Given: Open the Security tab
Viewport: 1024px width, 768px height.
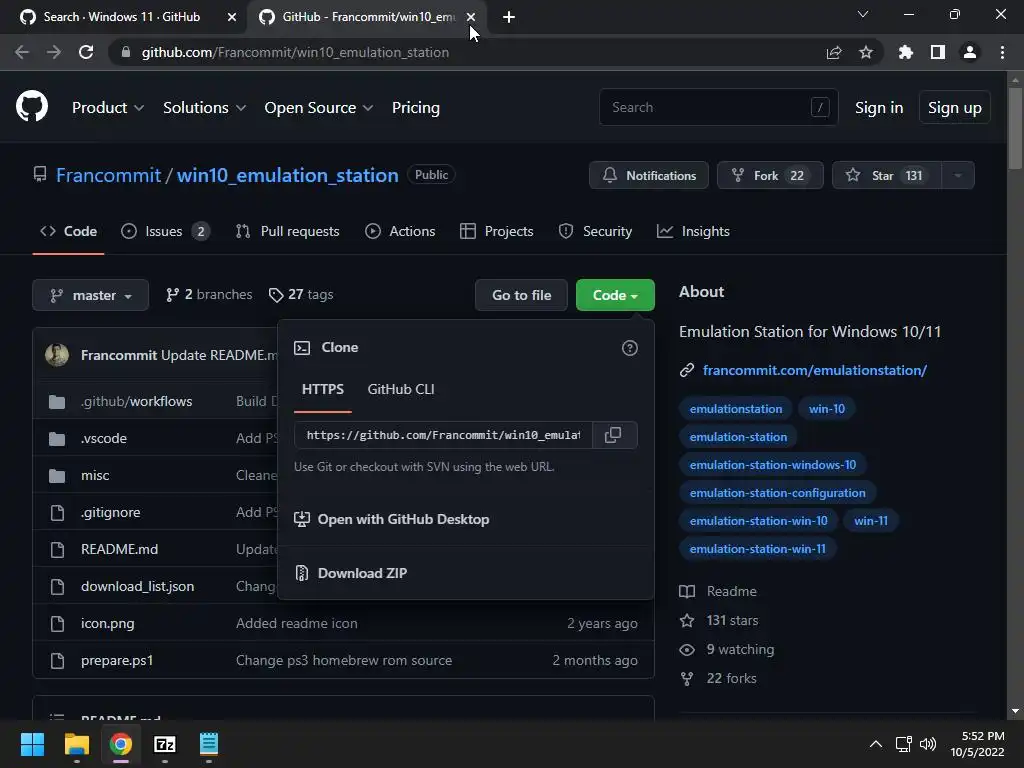Looking at the screenshot, I should (x=595, y=231).
